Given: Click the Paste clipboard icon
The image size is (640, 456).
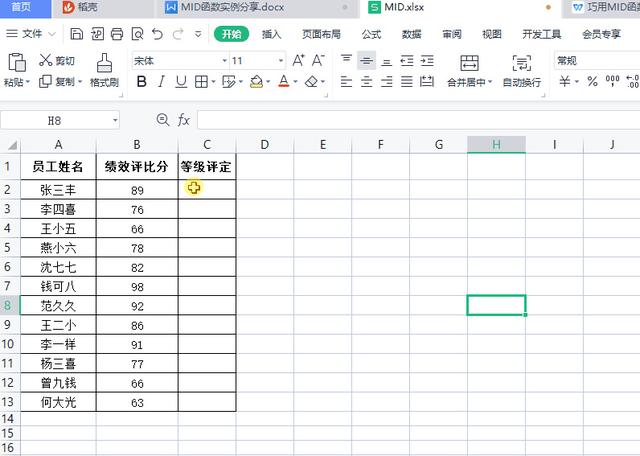Looking at the screenshot, I should pyautogui.click(x=17, y=62).
